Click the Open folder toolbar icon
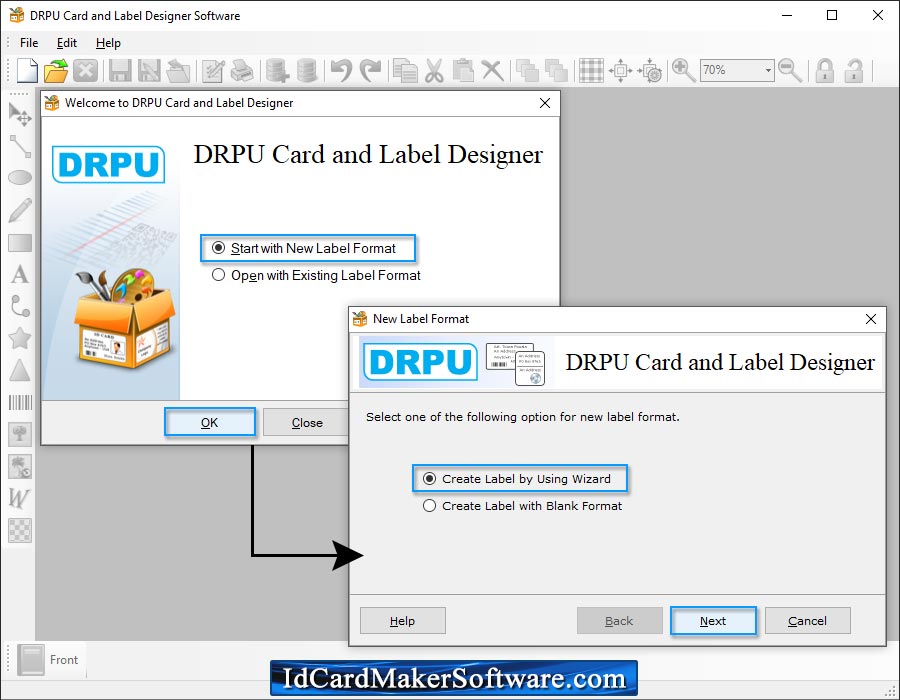Screen dimensions: 900x700 (56, 71)
